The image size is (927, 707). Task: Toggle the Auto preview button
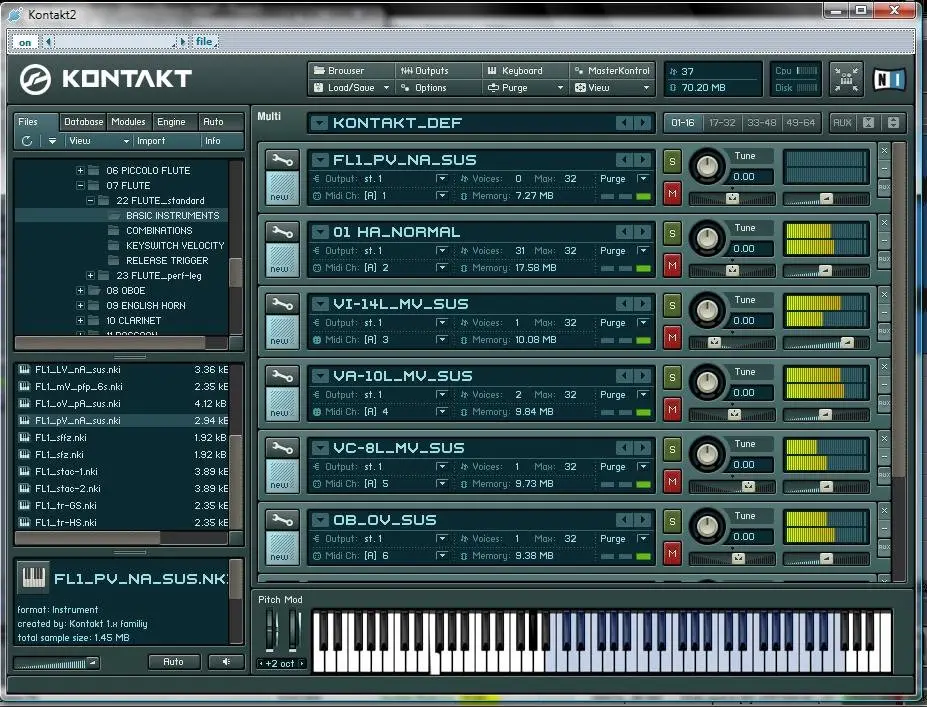click(174, 662)
